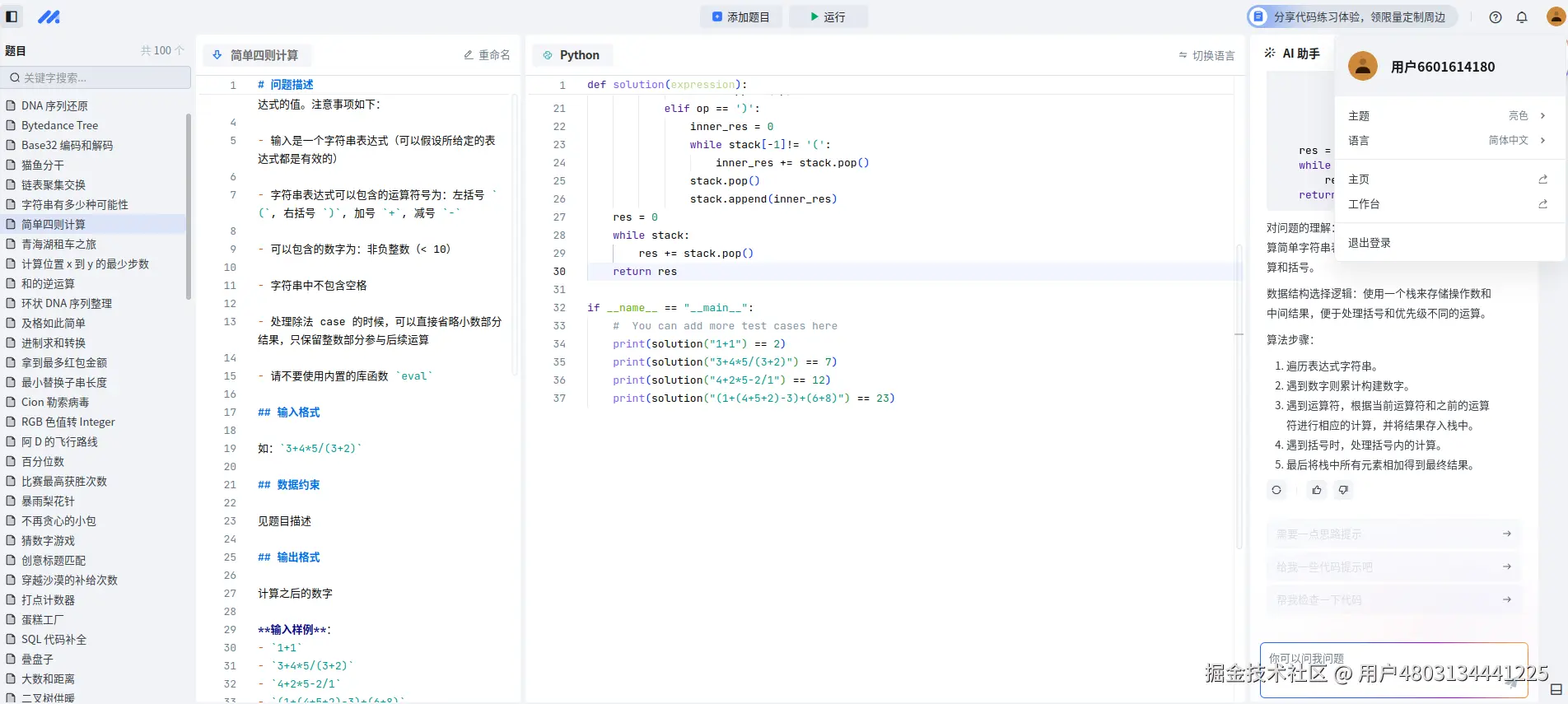Open problem 环状 DNA 序列整理
This screenshot has width=1568, height=704.
tap(67, 303)
